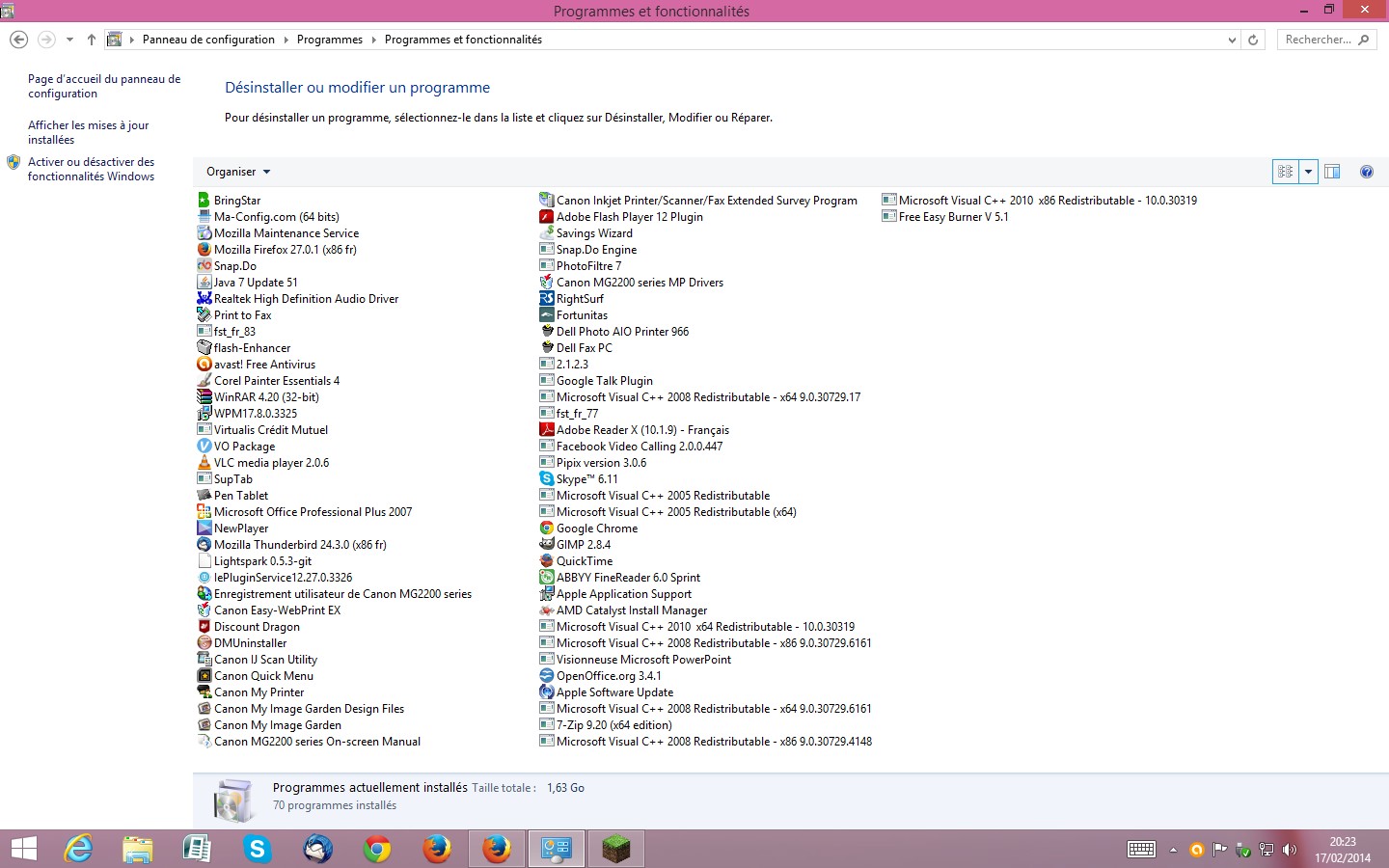Image resolution: width=1389 pixels, height=868 pixels.
Task: Click the taskbar clock showing 20:23
Action: coord(1343,850)
